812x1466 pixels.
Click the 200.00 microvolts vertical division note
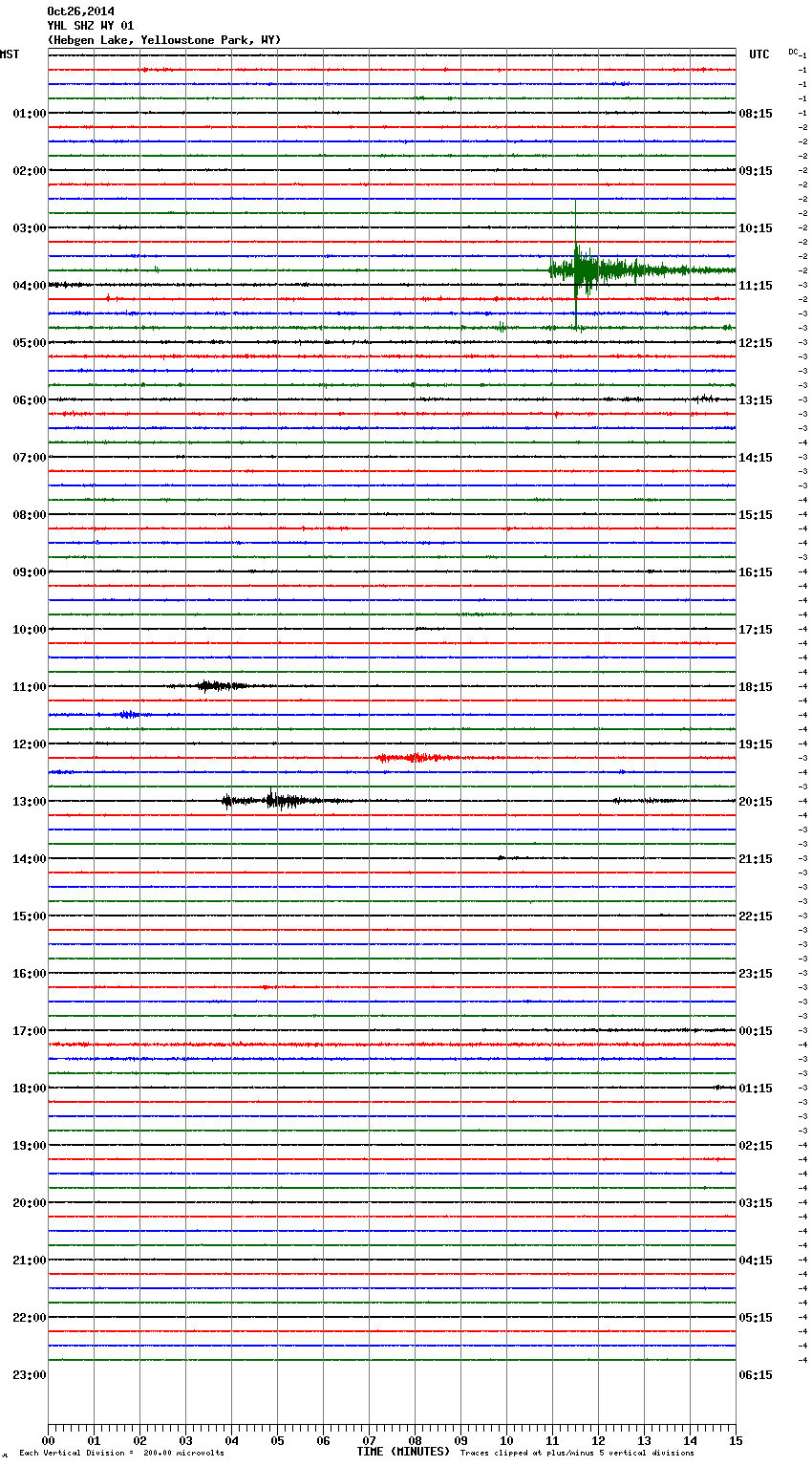click(121, 1454)
